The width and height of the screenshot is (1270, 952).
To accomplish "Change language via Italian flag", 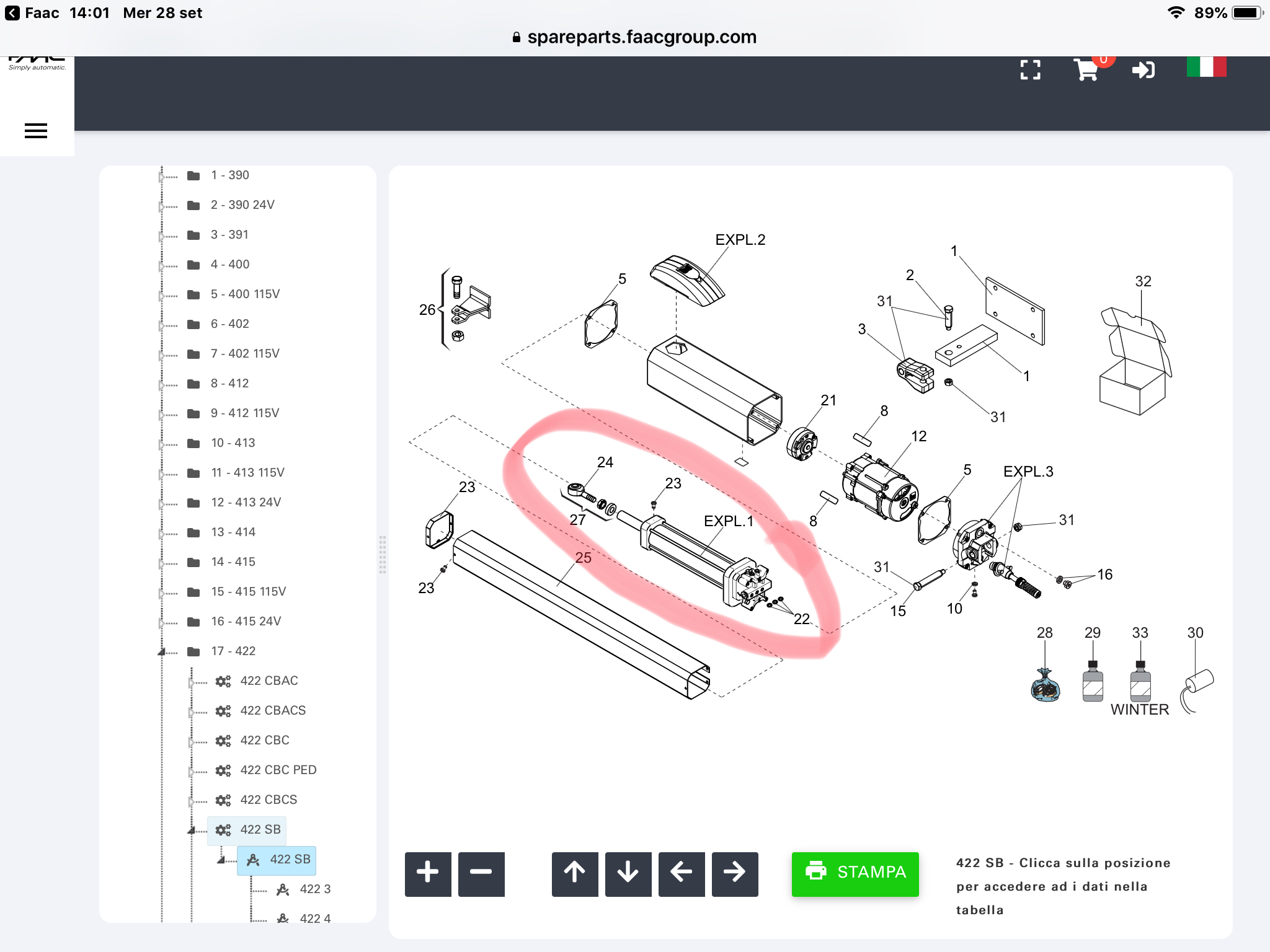I will (x=1206, y=67).
